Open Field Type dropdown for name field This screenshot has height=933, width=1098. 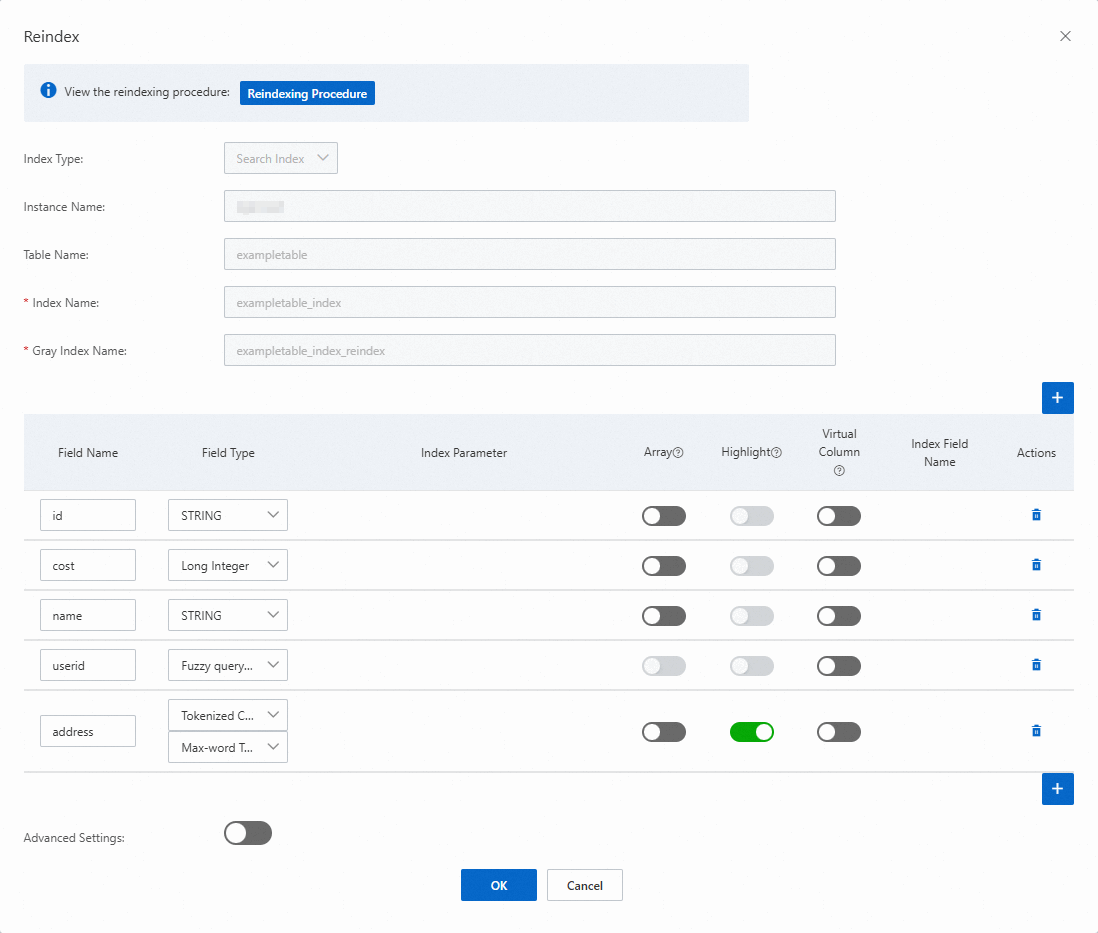click(228, 615)
